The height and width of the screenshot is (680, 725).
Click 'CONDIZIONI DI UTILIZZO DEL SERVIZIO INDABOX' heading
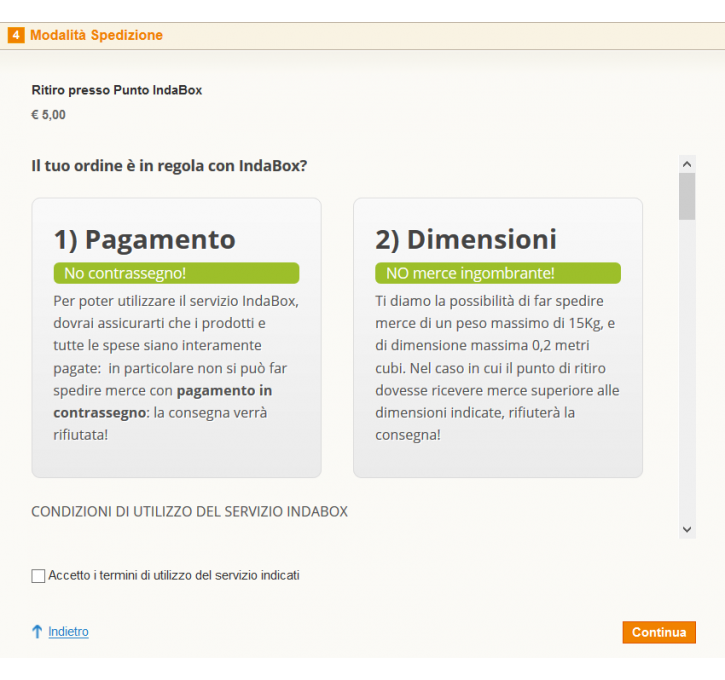click(x=190, y=512)
